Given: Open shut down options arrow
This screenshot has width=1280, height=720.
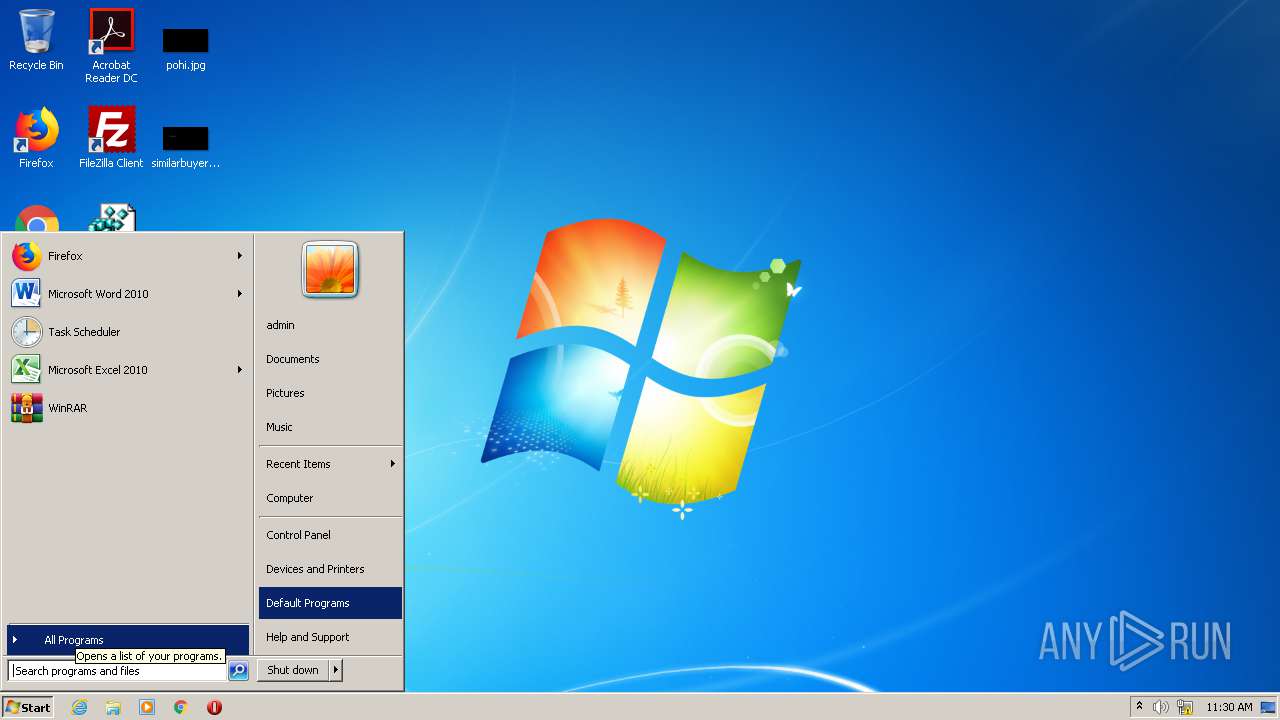Looking at the screenshot, I should pyautogui.click(x=336, y=670).
